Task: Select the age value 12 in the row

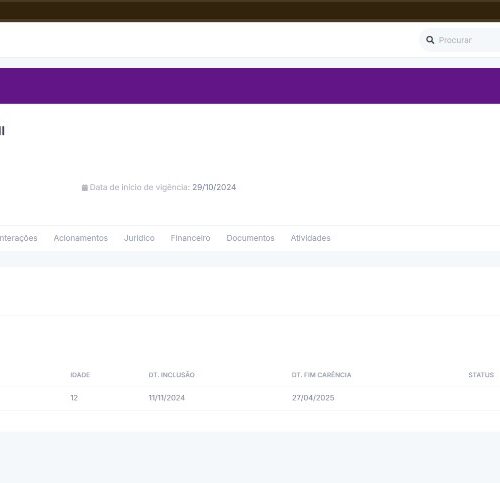Action: click(x=74, y=398)
